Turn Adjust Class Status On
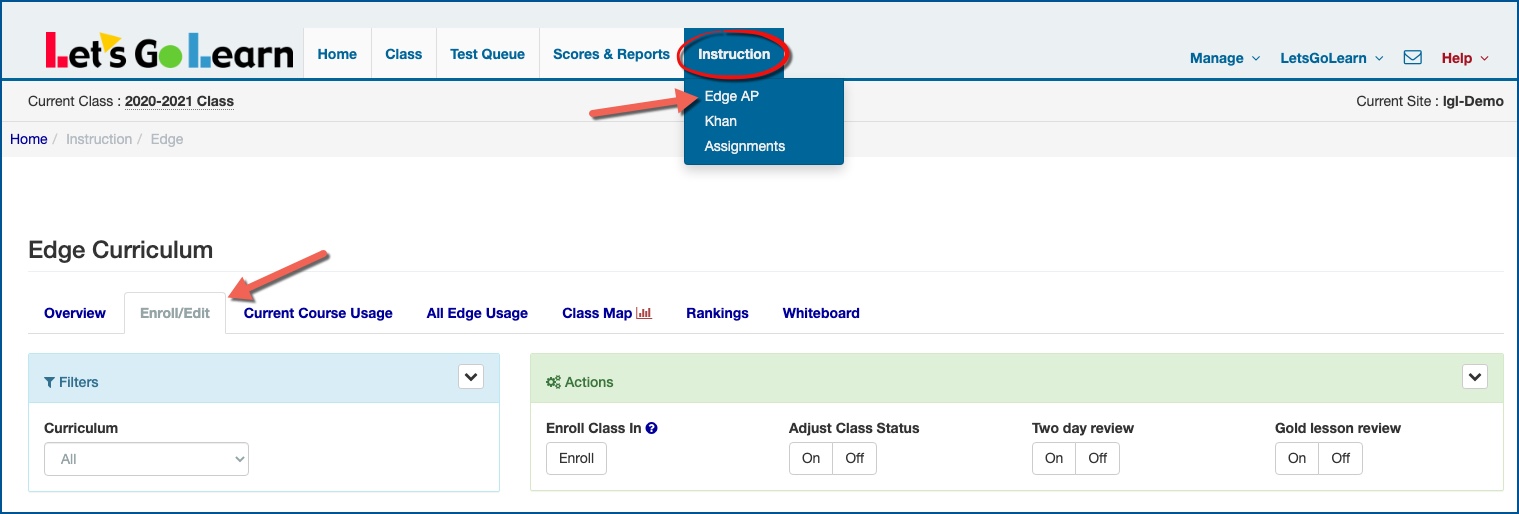Screen dimensions: 1519x514 (x=811, y=458)
